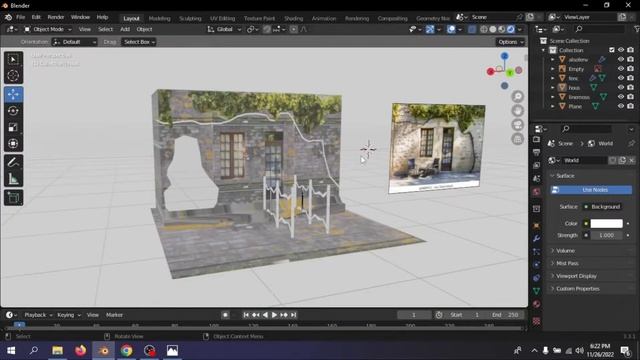Screen dimensions: 640x360
Task: Click the zoom view magnifier icon
Action: [518, 97]
